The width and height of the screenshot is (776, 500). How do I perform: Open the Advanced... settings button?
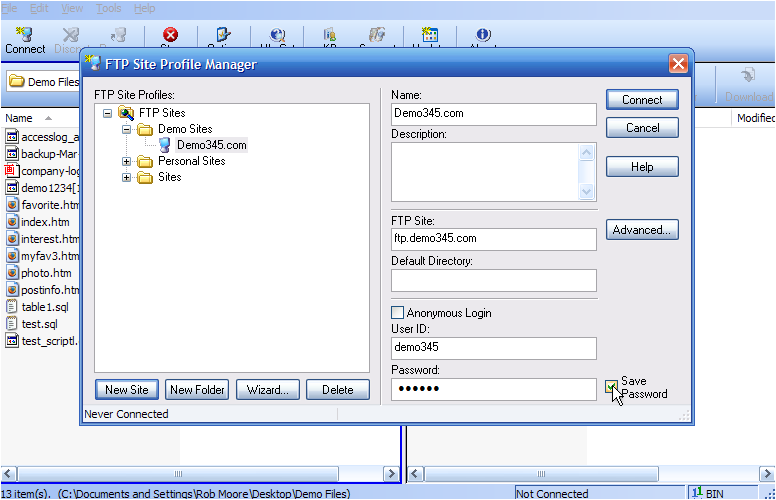click(x=642, y=230)
